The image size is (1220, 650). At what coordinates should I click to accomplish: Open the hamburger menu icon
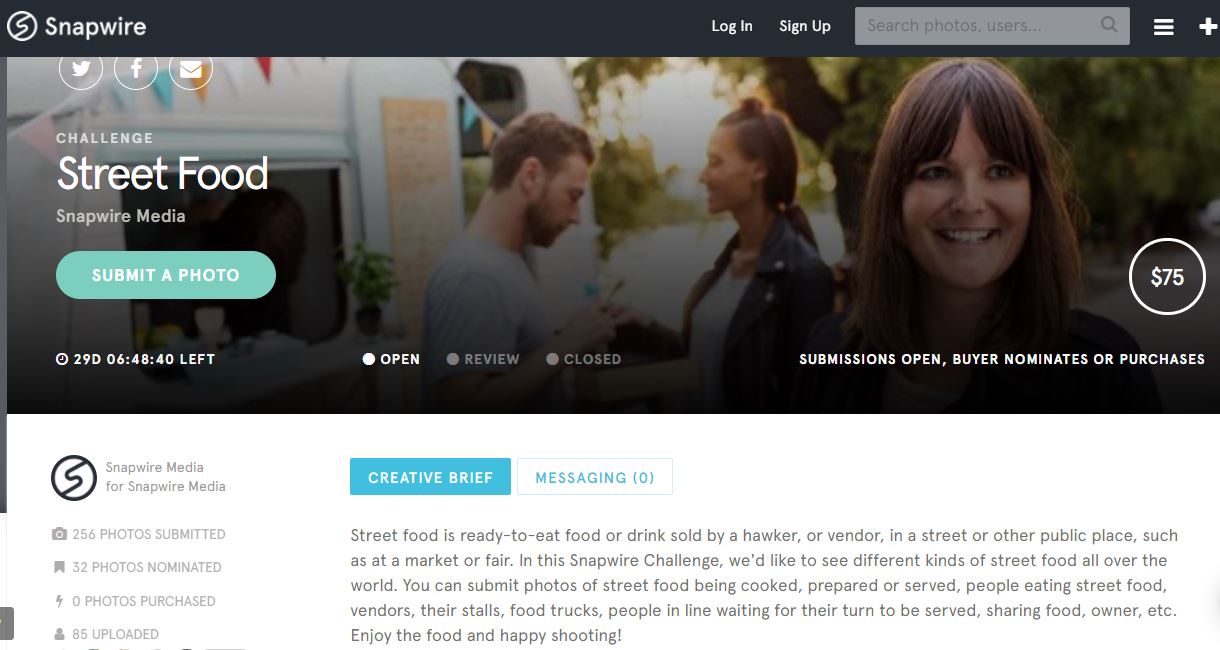(x=1164, y=27)
